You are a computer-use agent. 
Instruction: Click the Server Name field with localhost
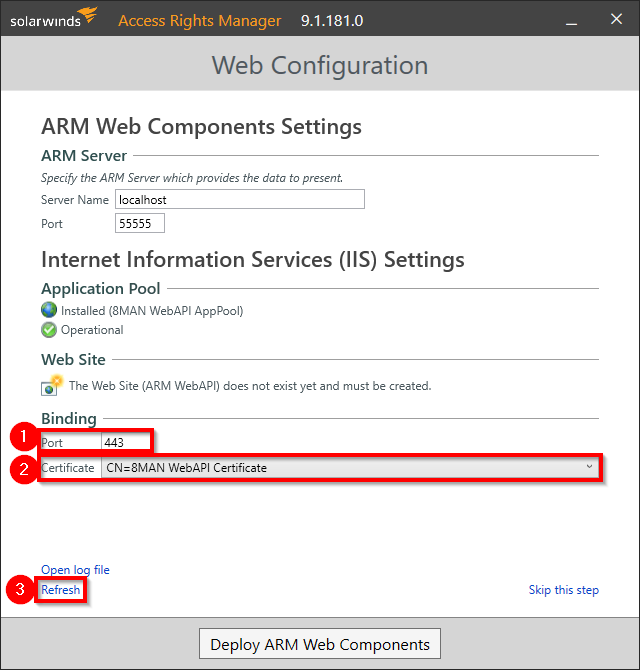point(240,199)
